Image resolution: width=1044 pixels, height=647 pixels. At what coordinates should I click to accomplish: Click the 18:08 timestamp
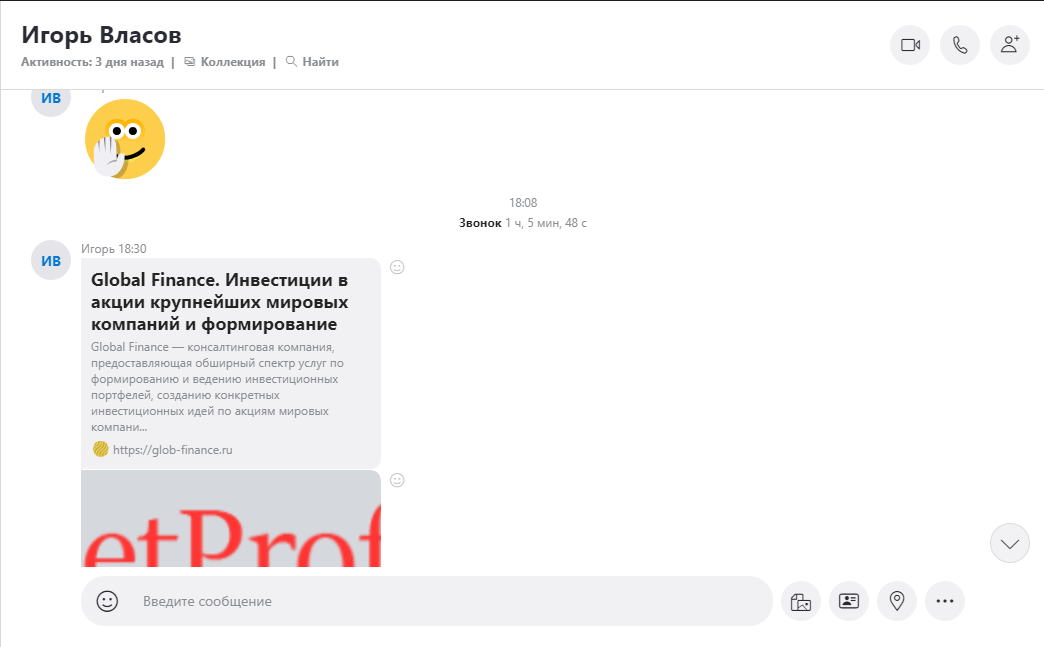(x=523, y=202)
